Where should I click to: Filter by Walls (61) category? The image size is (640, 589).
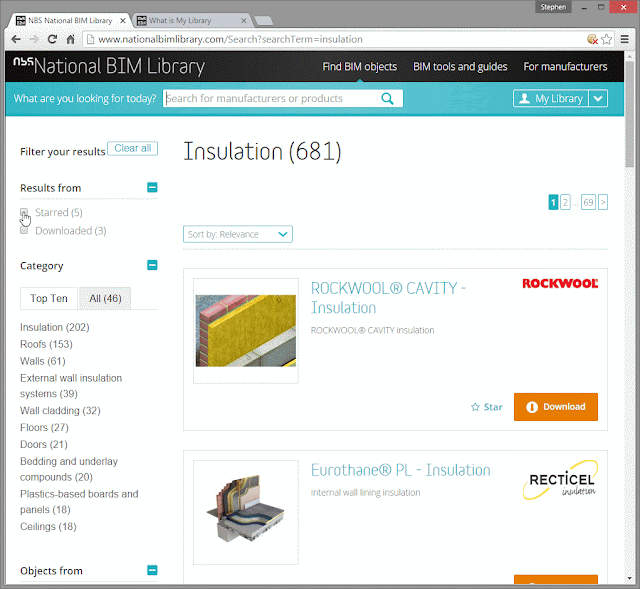click(42, 361)
